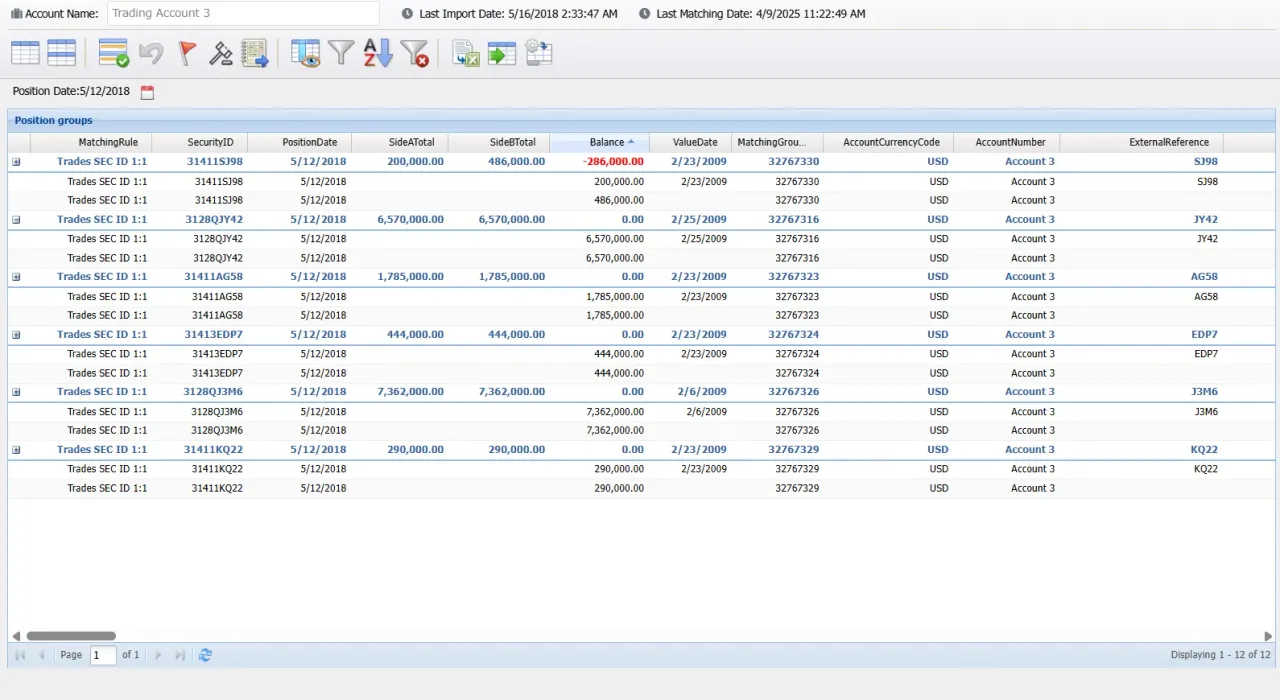Toggle expander for group 31411KQ22
The width and height of the screenshot is (1280, 700).
click(x=16, y=450)
